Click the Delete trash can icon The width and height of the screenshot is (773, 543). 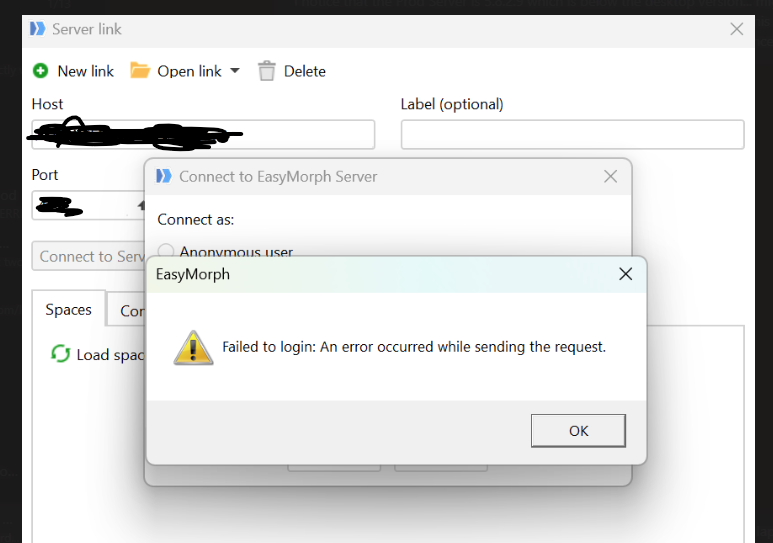click(267, 71)
